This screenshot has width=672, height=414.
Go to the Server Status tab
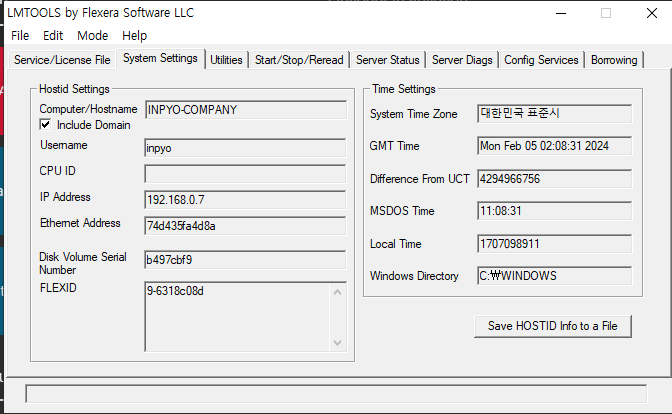pos(387,60)
